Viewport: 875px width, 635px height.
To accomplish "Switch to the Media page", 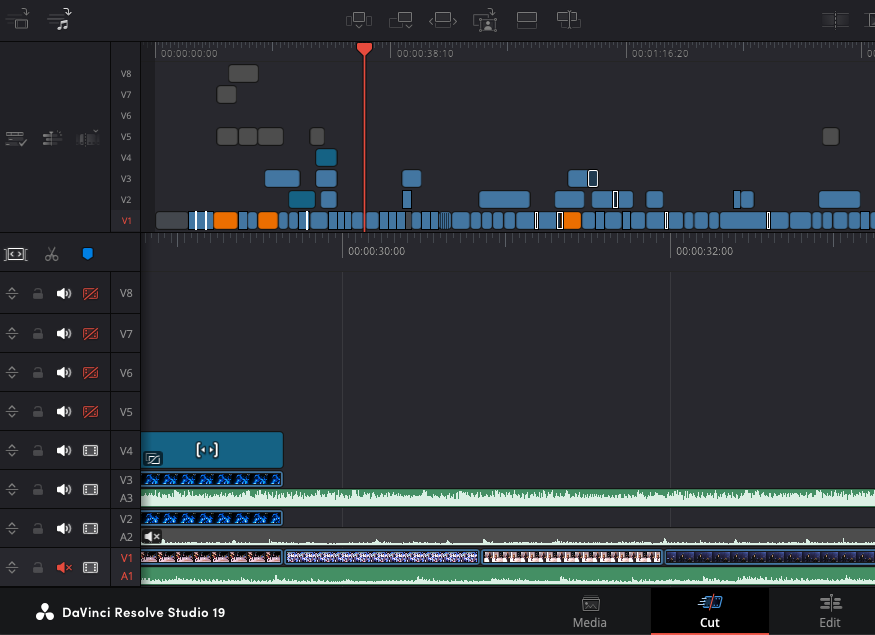I will click(x=590, y=611).
